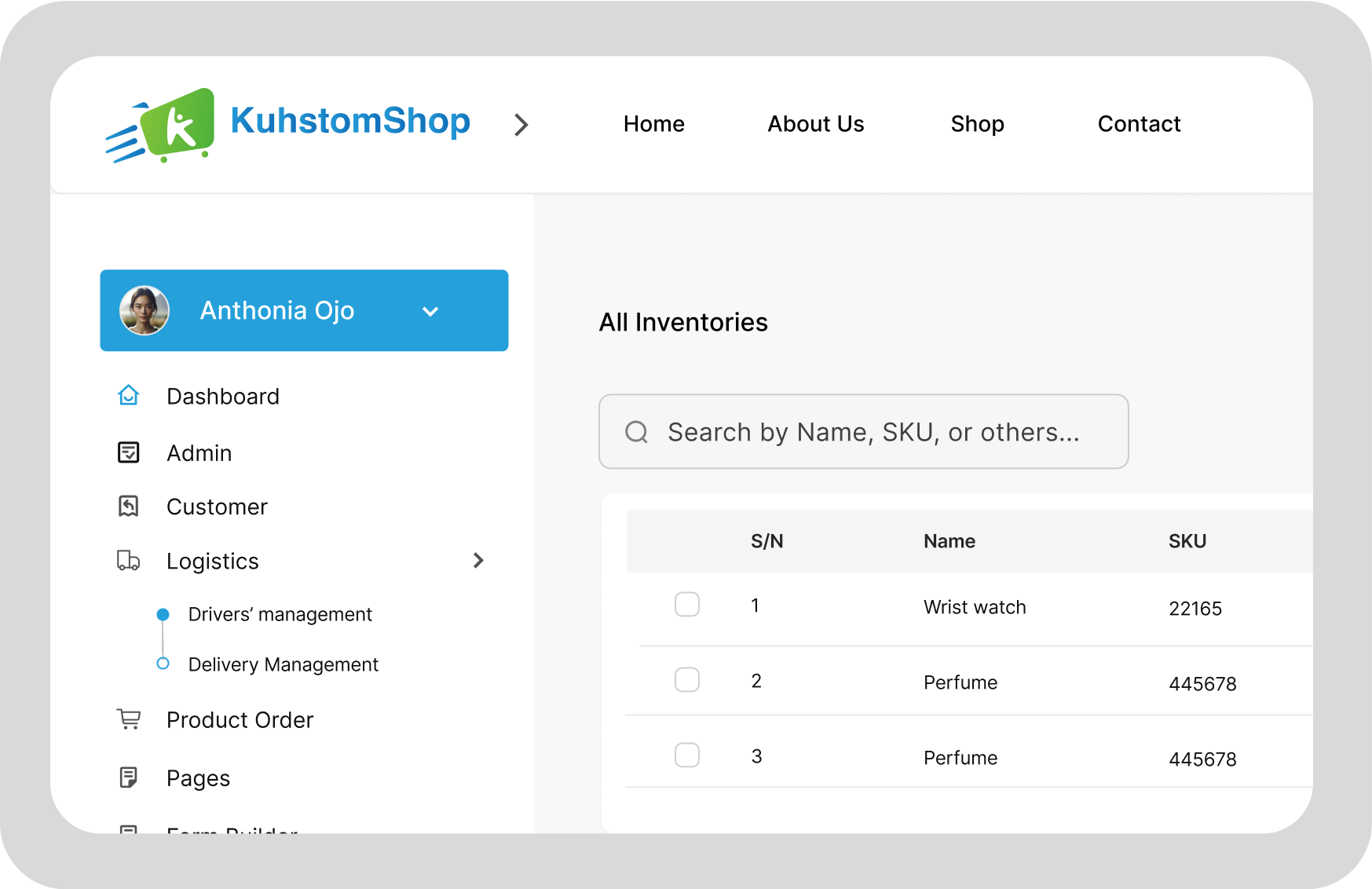Expand the Logistics submenu chevron

point(478,560)
